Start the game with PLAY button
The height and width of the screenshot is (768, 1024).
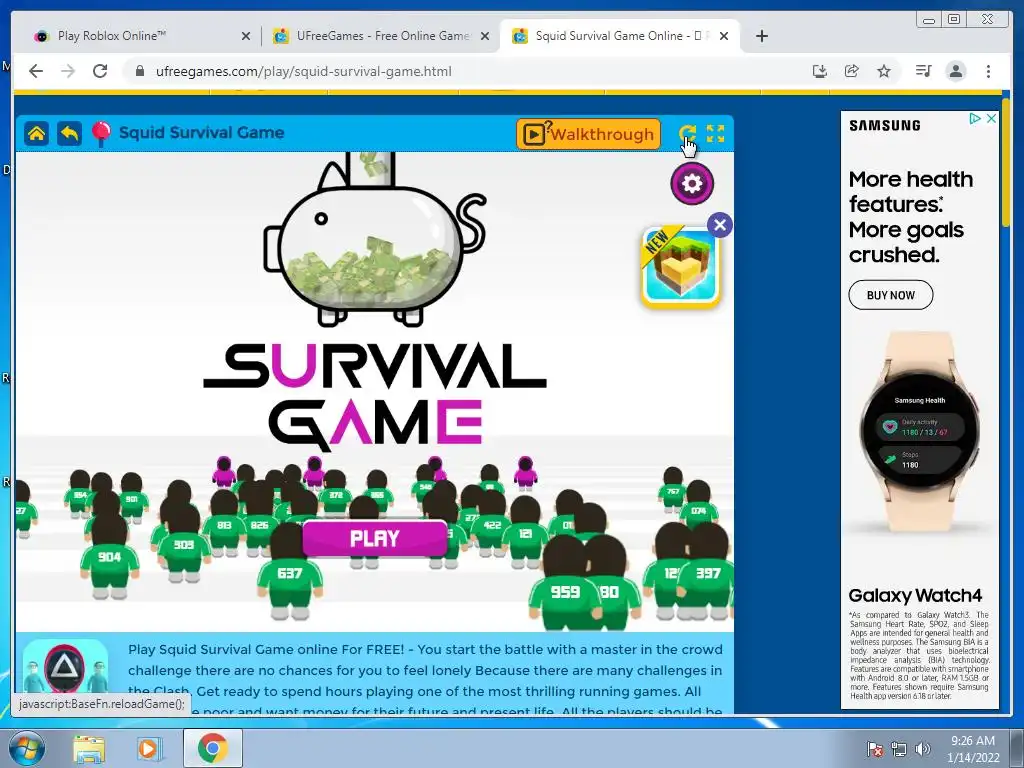pyautogui.click(x=375, y=538)
